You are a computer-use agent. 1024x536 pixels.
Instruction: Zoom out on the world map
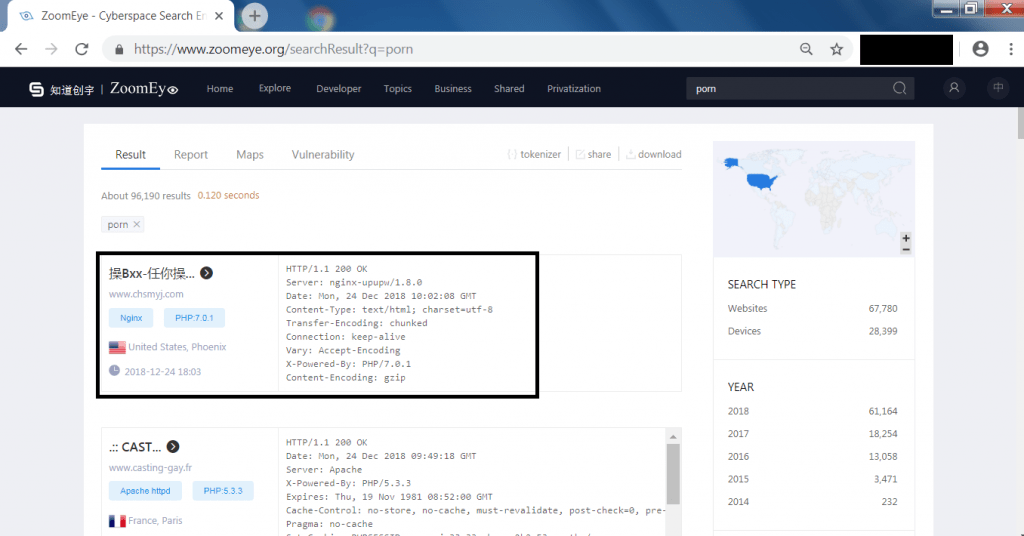click(906, 249)
